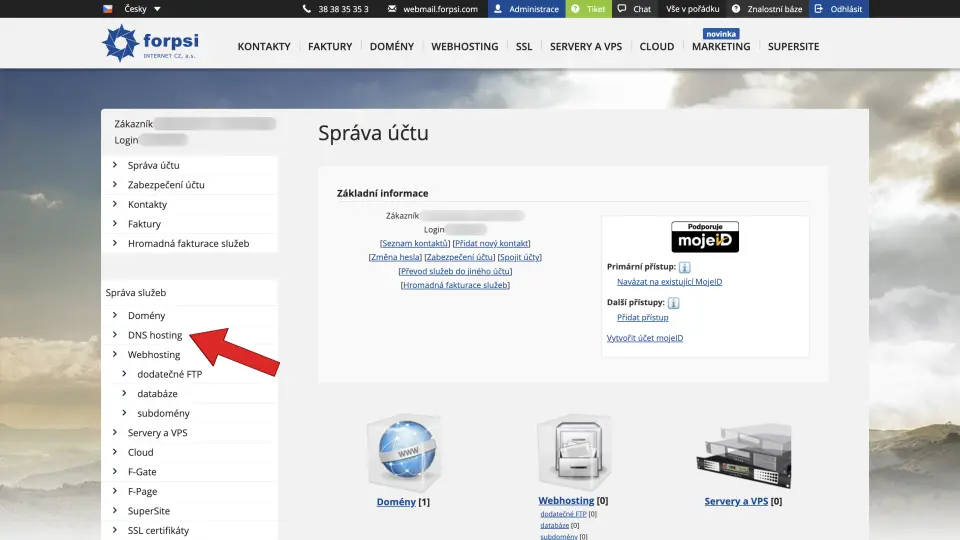Open the Tiket help button
Viewport: 960px width, 540px height.
point(588,9)
